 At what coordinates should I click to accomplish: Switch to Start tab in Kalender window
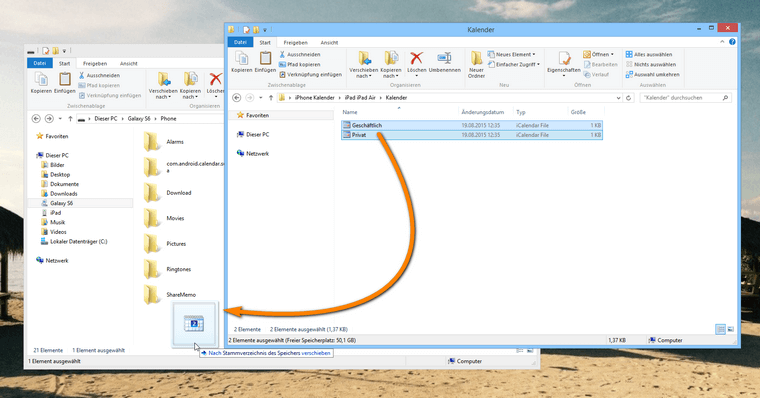pos(265,43)
